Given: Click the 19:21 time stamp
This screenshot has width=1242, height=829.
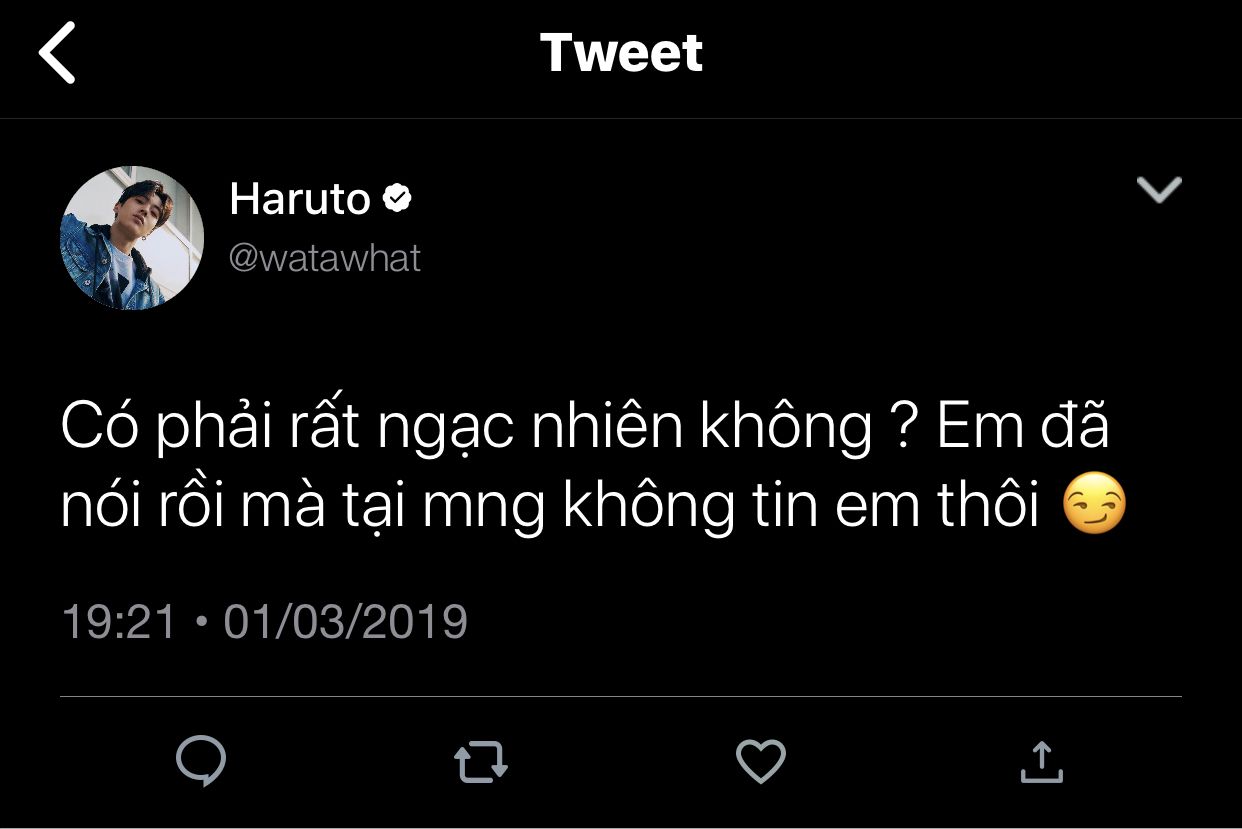Looking at the screenshot, I should click(119, 621).
